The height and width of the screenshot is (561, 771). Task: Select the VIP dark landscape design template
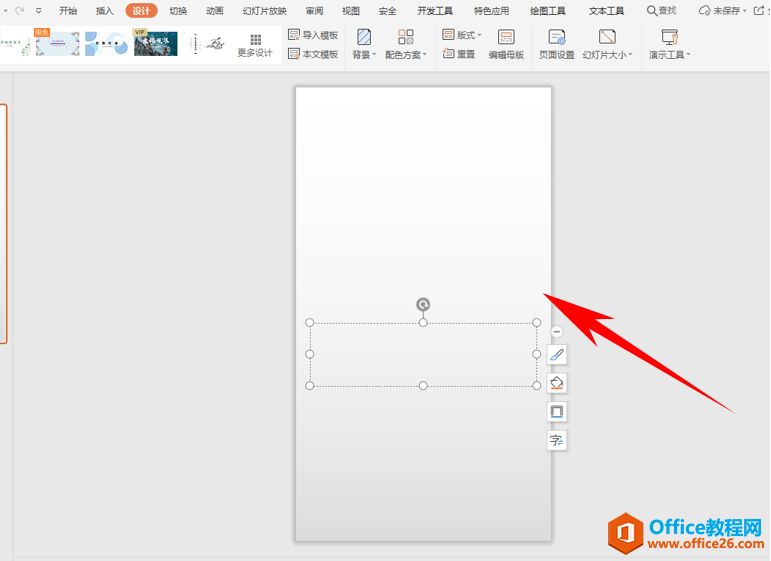coord(156,44)
